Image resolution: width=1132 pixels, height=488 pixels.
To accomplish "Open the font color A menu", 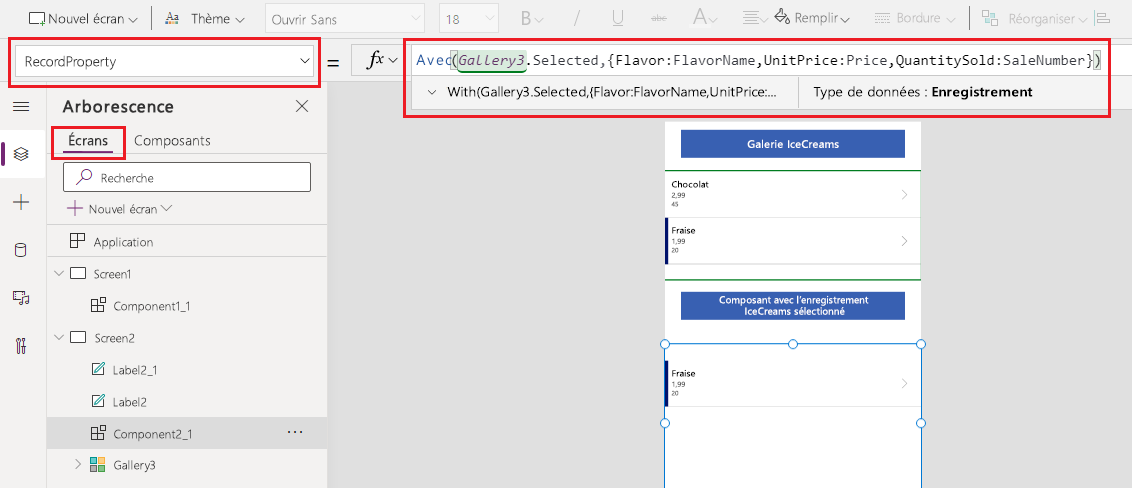I will (705, 19).
